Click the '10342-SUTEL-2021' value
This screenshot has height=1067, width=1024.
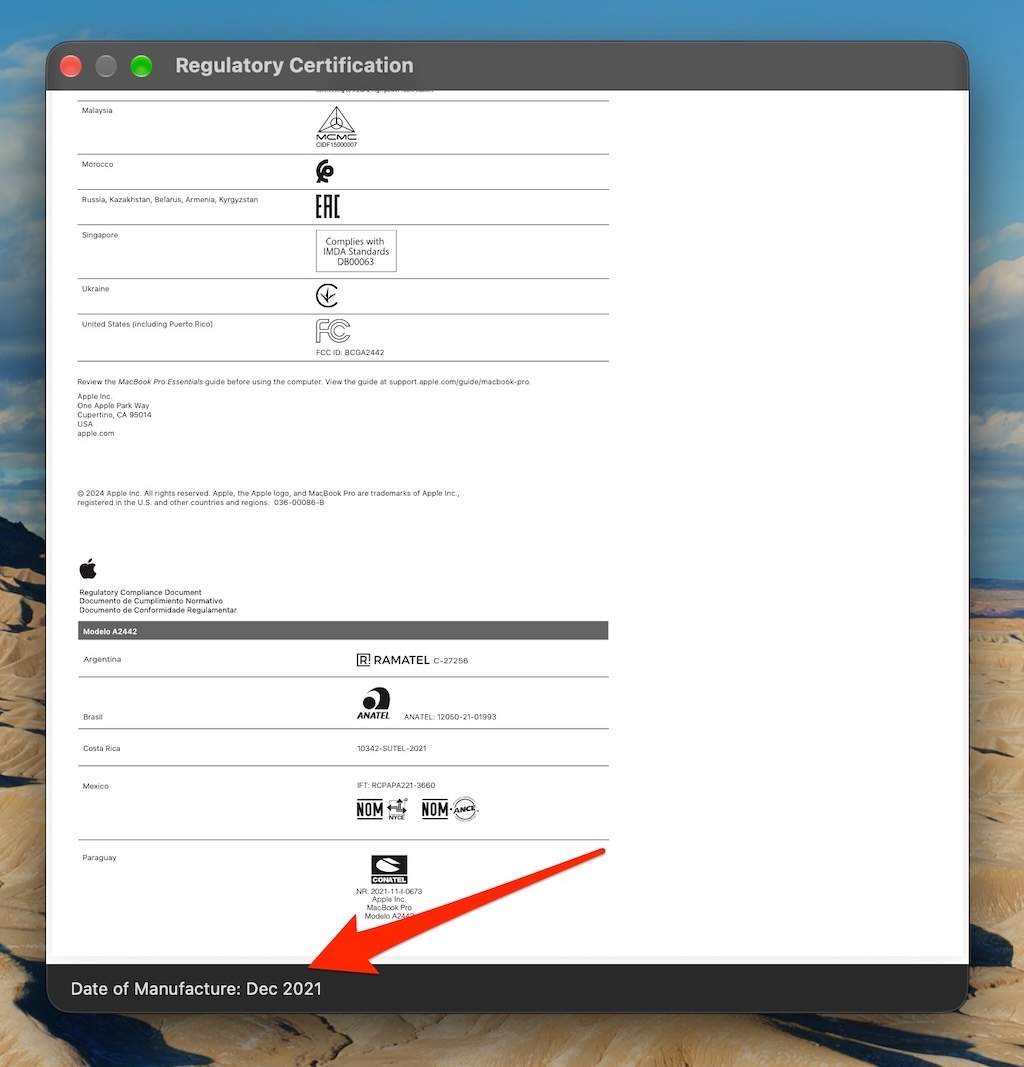tap(391, 748)
